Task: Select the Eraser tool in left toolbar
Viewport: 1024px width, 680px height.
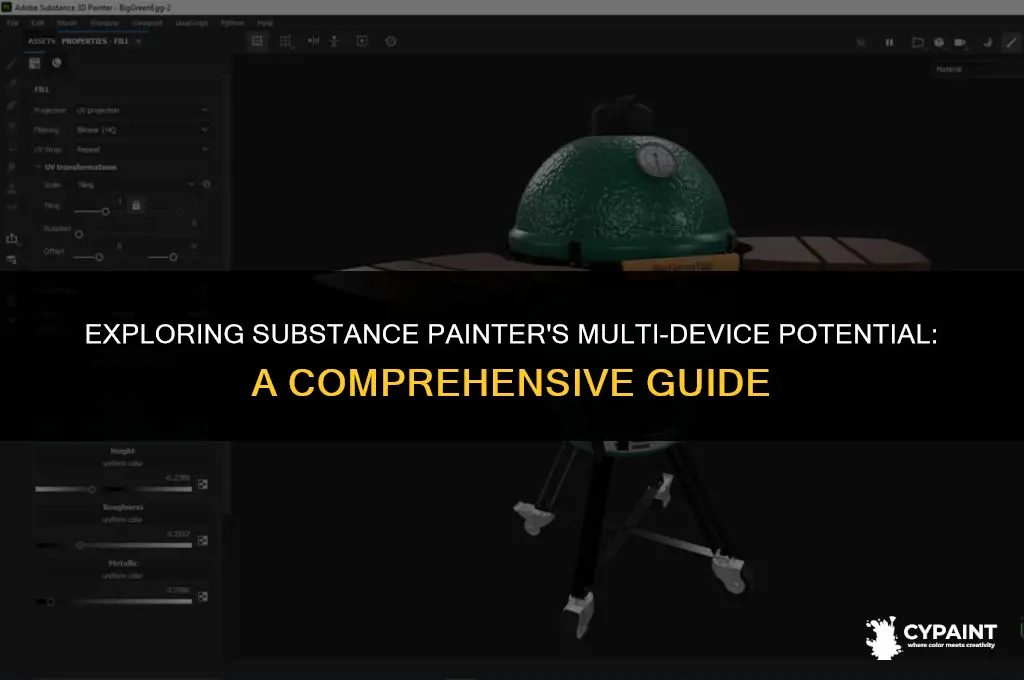Action: 11,84
